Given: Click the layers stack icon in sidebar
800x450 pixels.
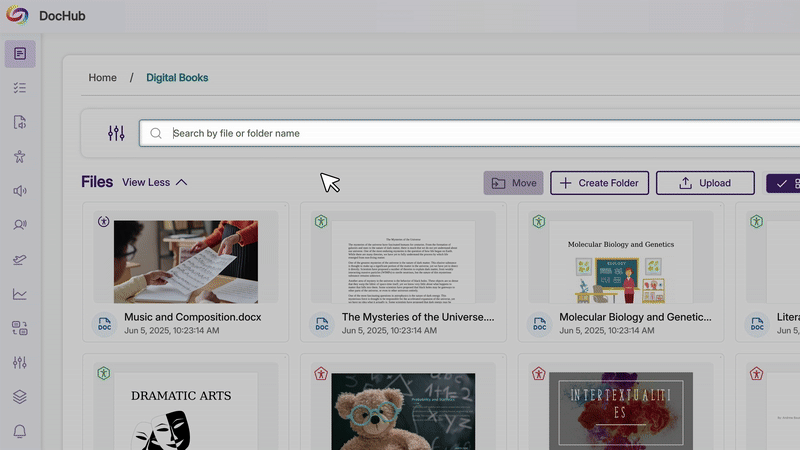Looking at the screenshot, I should click(x=20, y=397).
